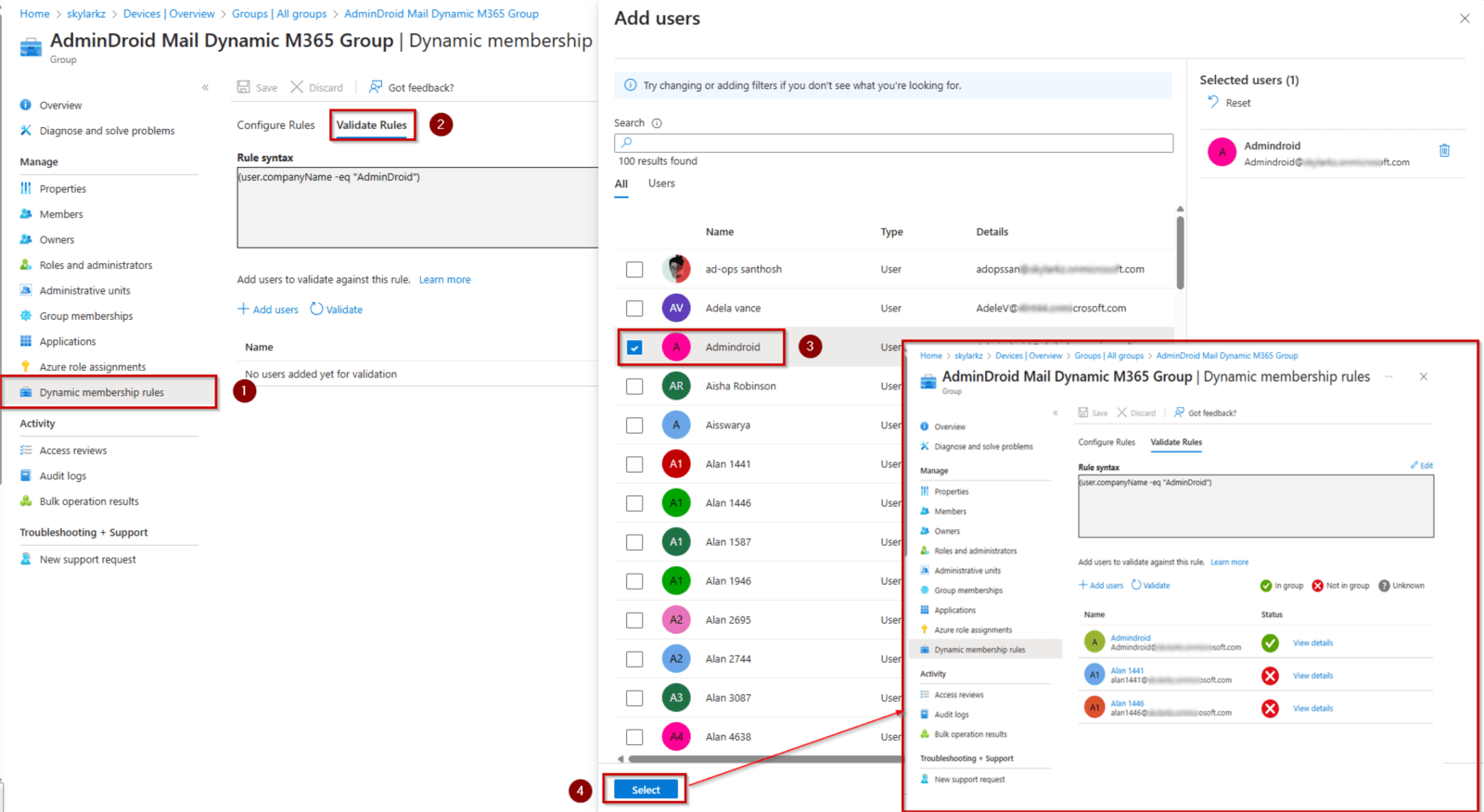
Task: Click the search input field
Action: pos(893,143)
